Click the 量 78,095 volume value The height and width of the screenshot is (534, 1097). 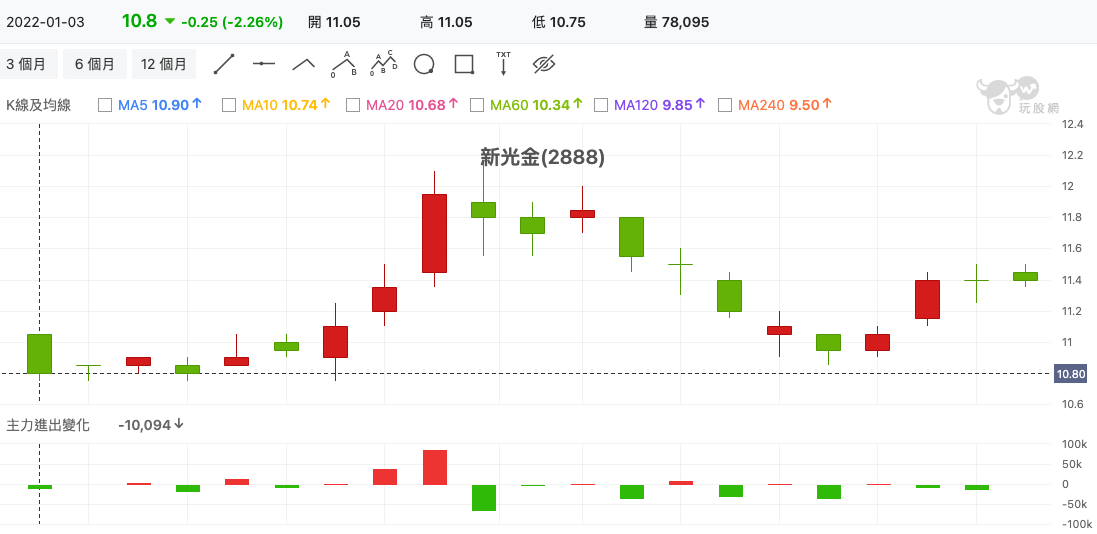[676, 22]
